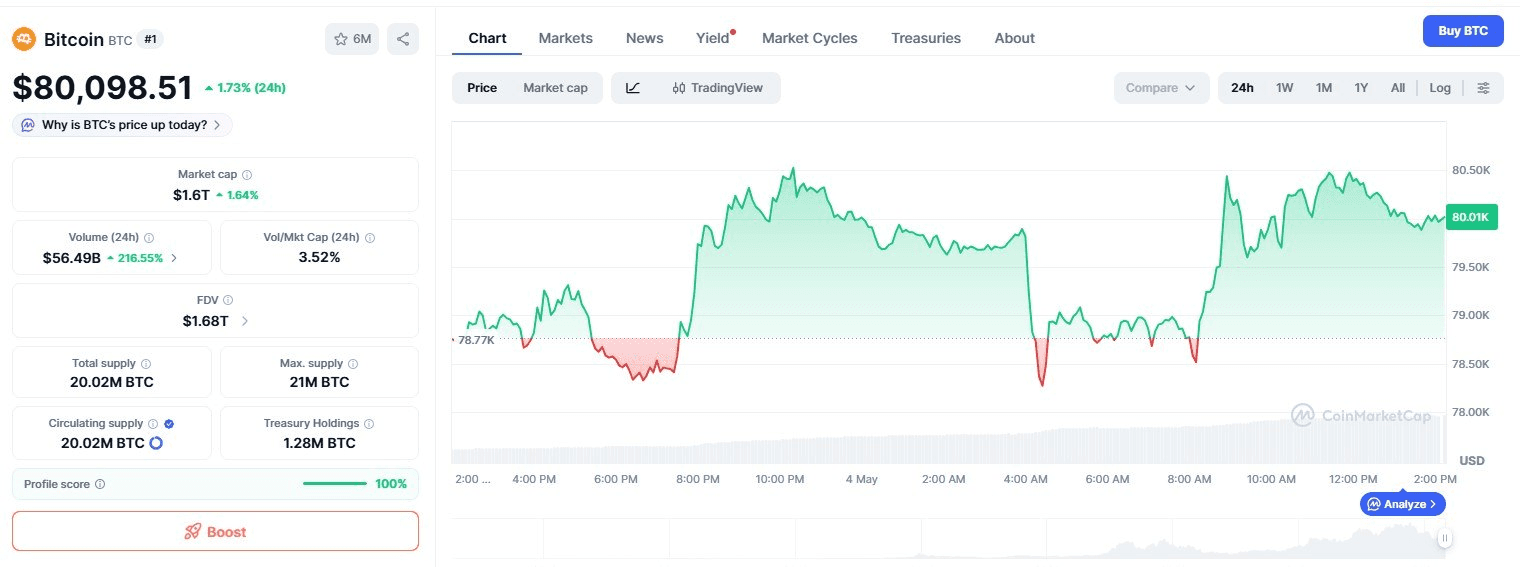Open the share icon button
This screenshot has height=567, width=1520.
click(403, 39)
